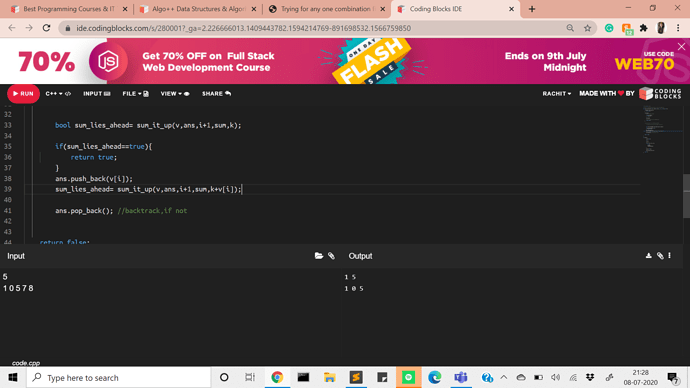Close the flash sale banner
The image size is (690, 388).
click(681, 46)
